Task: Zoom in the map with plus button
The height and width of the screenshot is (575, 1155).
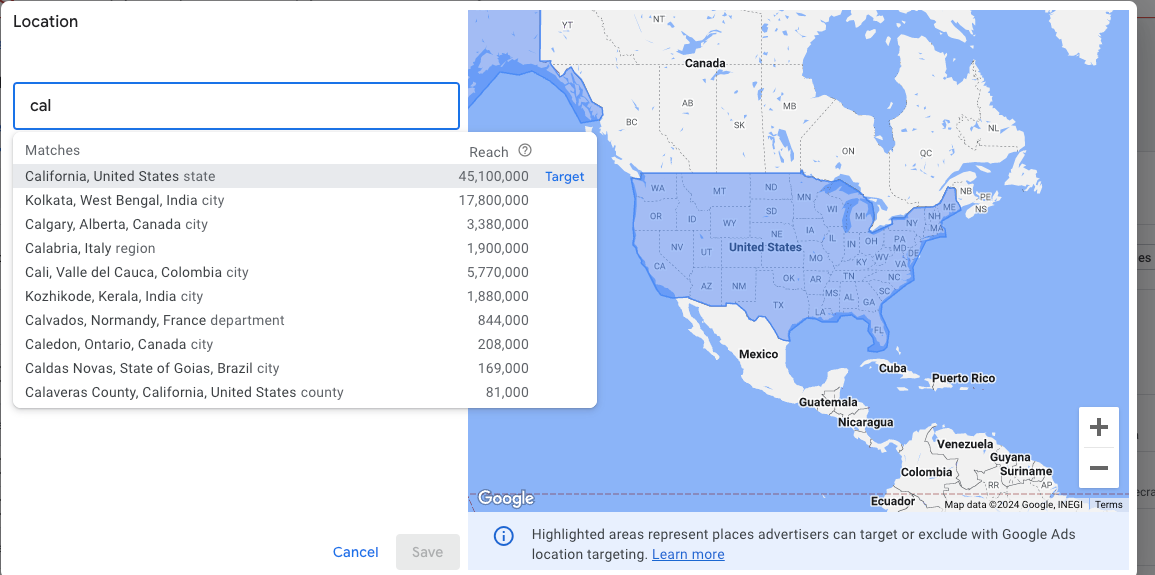Action: [1098, 427]
